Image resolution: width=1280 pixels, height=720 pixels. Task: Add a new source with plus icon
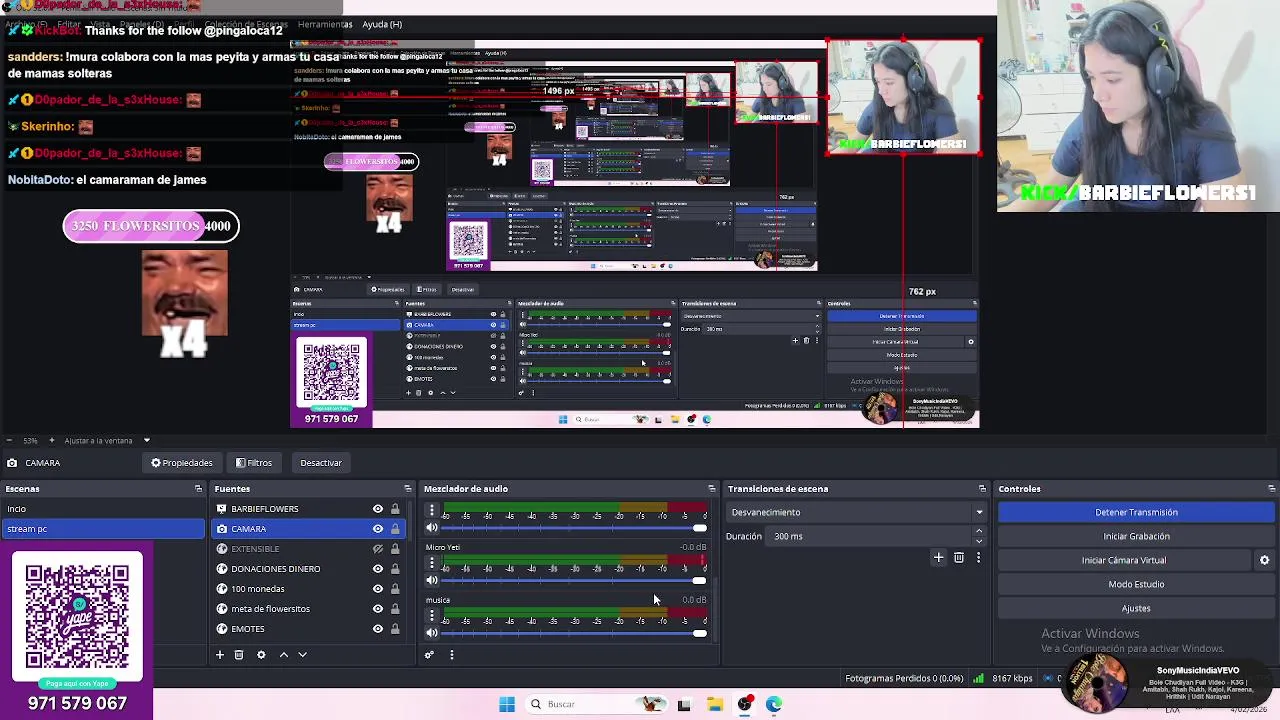220,655
